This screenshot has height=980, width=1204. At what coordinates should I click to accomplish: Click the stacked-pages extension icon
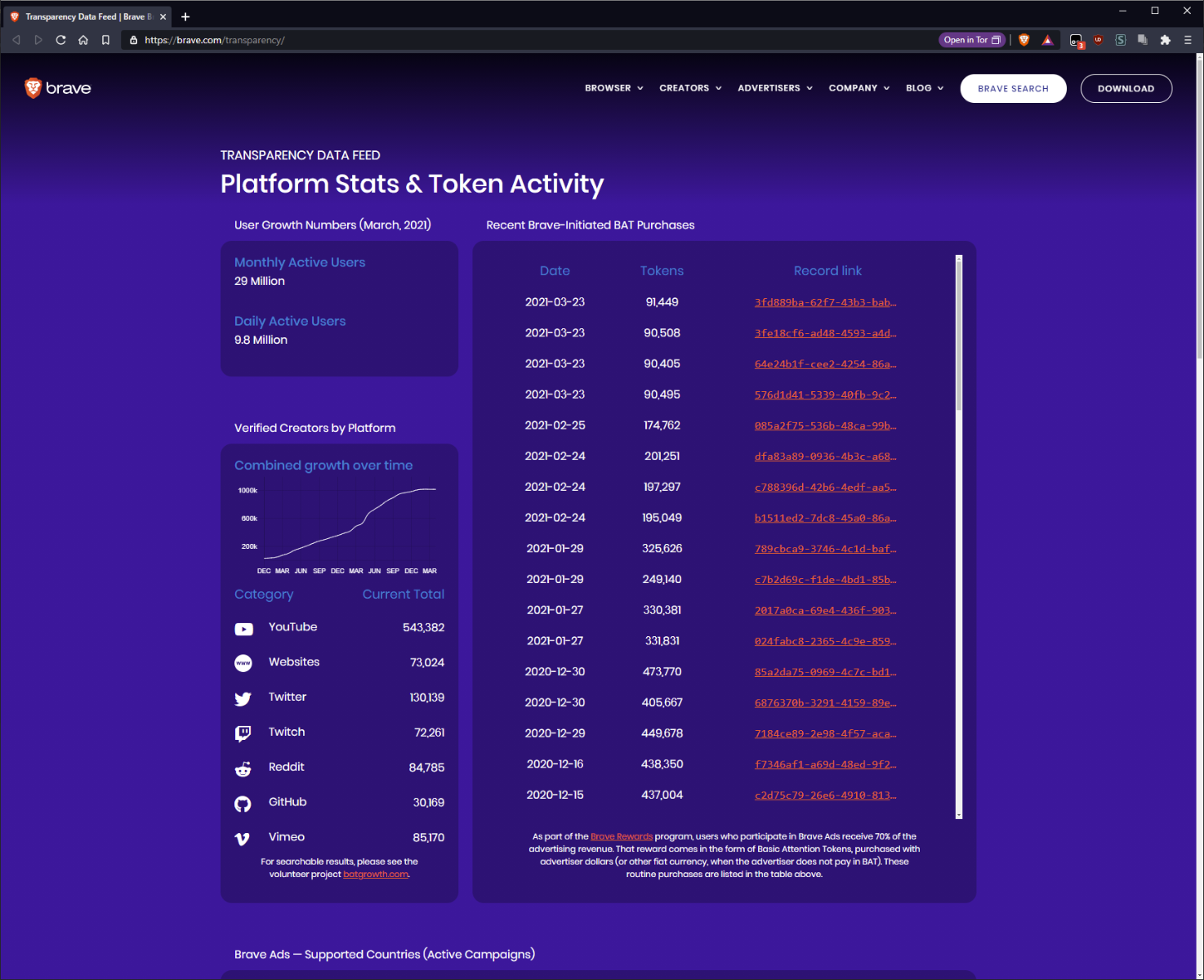pyautogui.click(x=1143, y=40)
